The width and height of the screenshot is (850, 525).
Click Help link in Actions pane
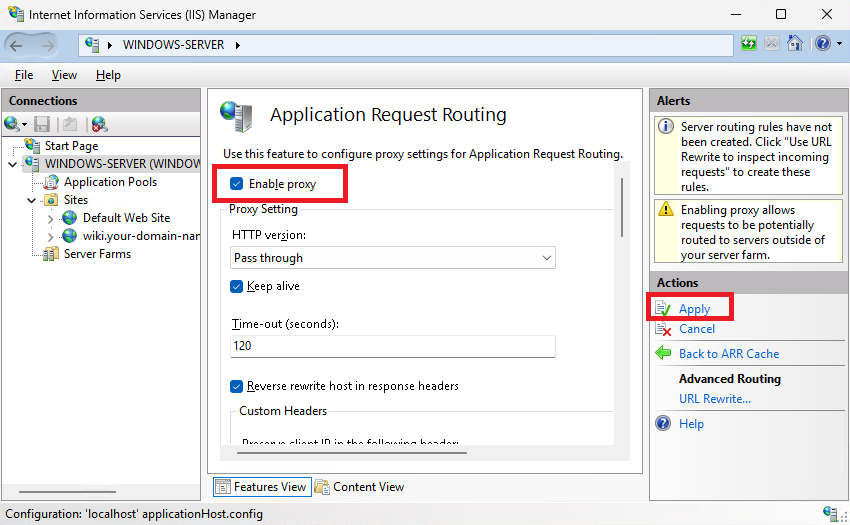pyautogui.click(x=691, y=424)
